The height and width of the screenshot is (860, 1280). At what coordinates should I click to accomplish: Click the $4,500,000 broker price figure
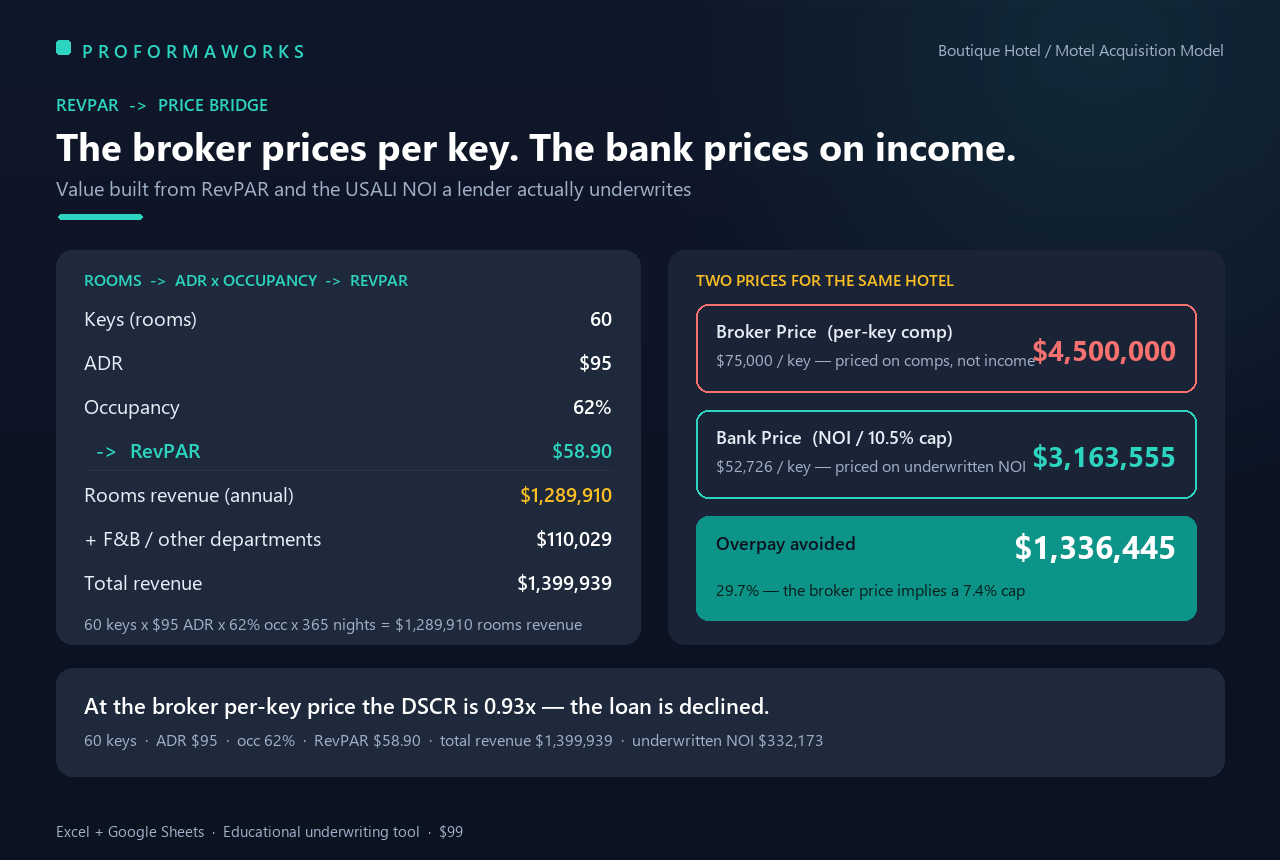[1104, 351]
